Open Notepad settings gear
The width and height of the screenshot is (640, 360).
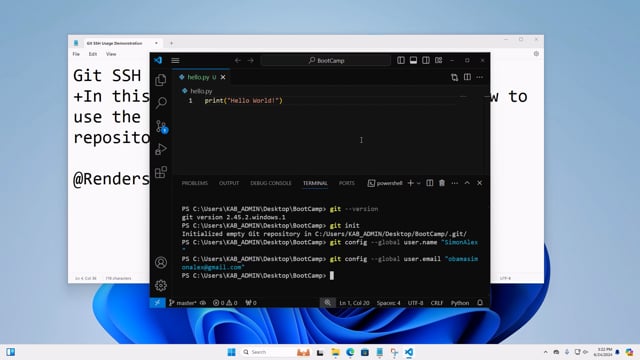536,53
